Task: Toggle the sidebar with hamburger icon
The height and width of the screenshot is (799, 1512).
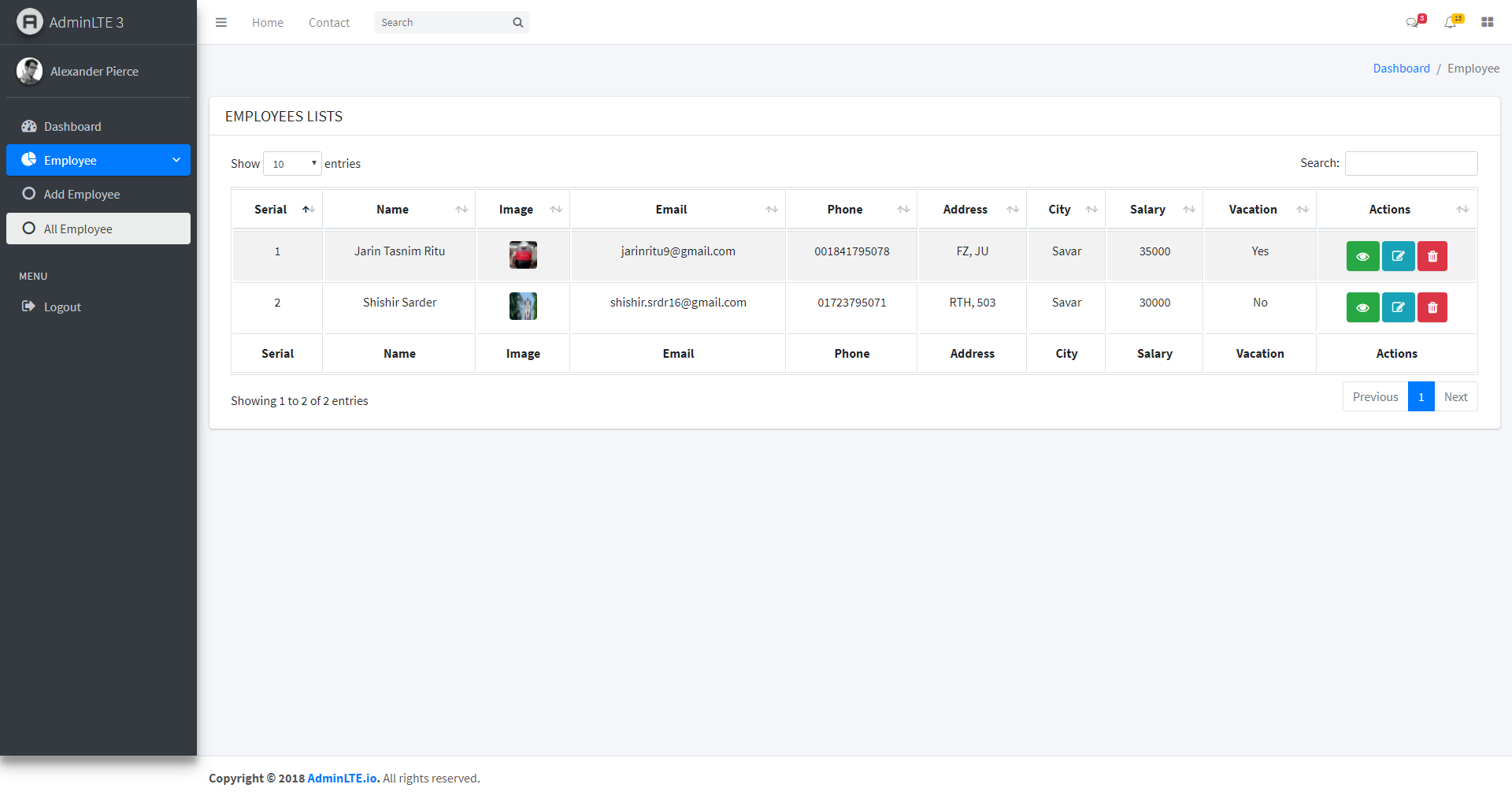Action: [221, 22]
